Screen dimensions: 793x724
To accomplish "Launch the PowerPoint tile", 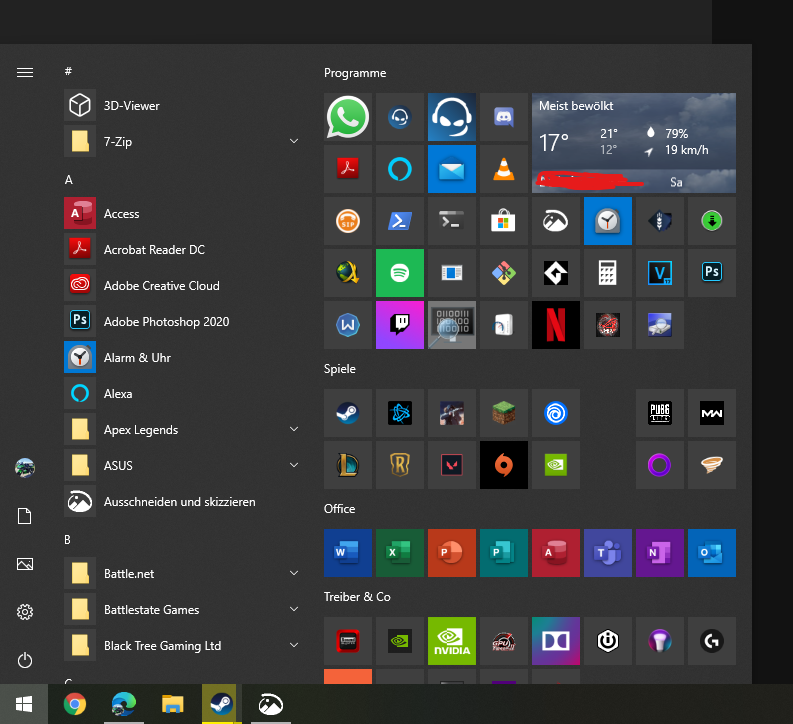I will pos(452,553).
